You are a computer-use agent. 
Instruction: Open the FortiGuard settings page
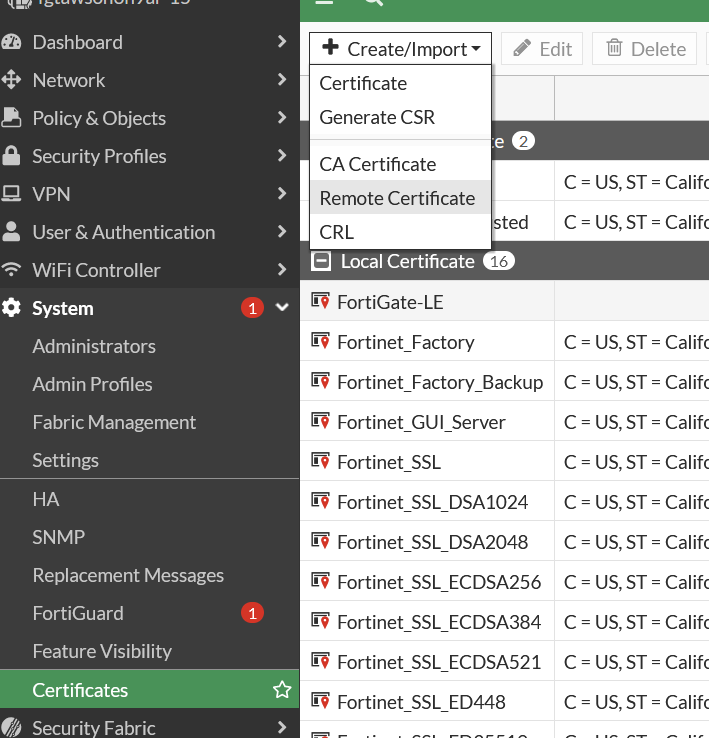(x=78, y=613)
